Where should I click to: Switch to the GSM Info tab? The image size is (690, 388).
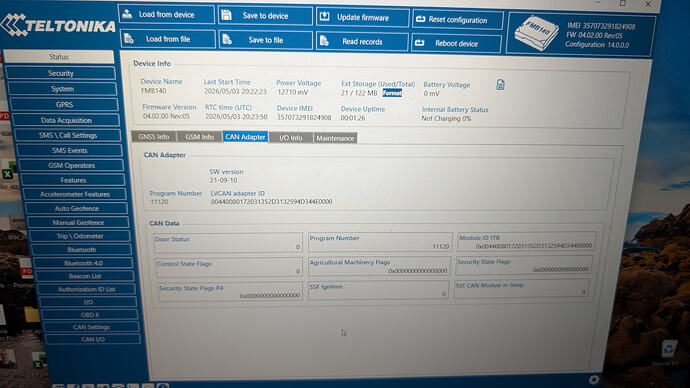[x=199, y=137]
